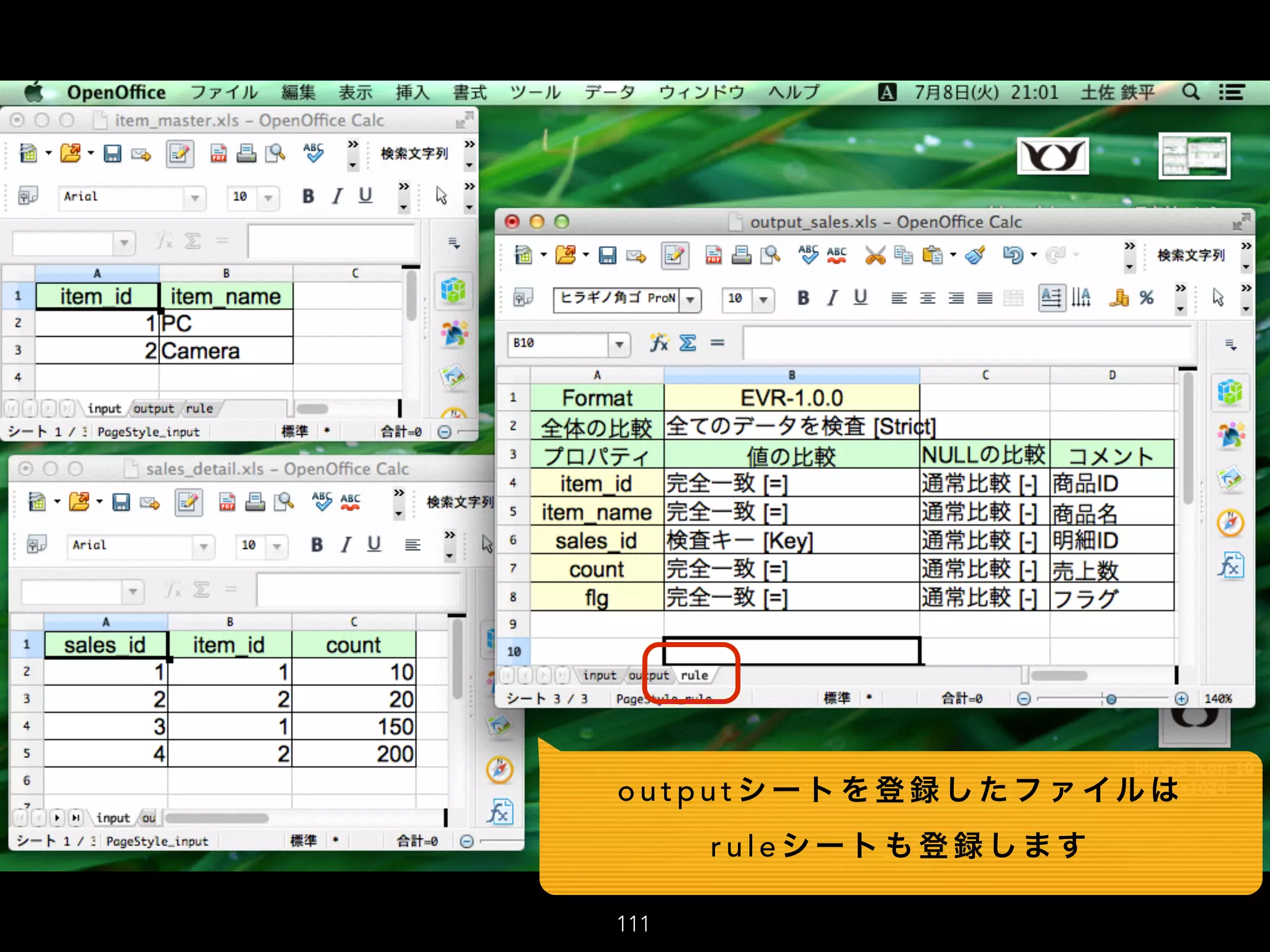Image resolution: width=1270 pixels, height=952 pixels.
Task: Open Undo history dropdown arrow
Action: click(x=1034, y=255)
